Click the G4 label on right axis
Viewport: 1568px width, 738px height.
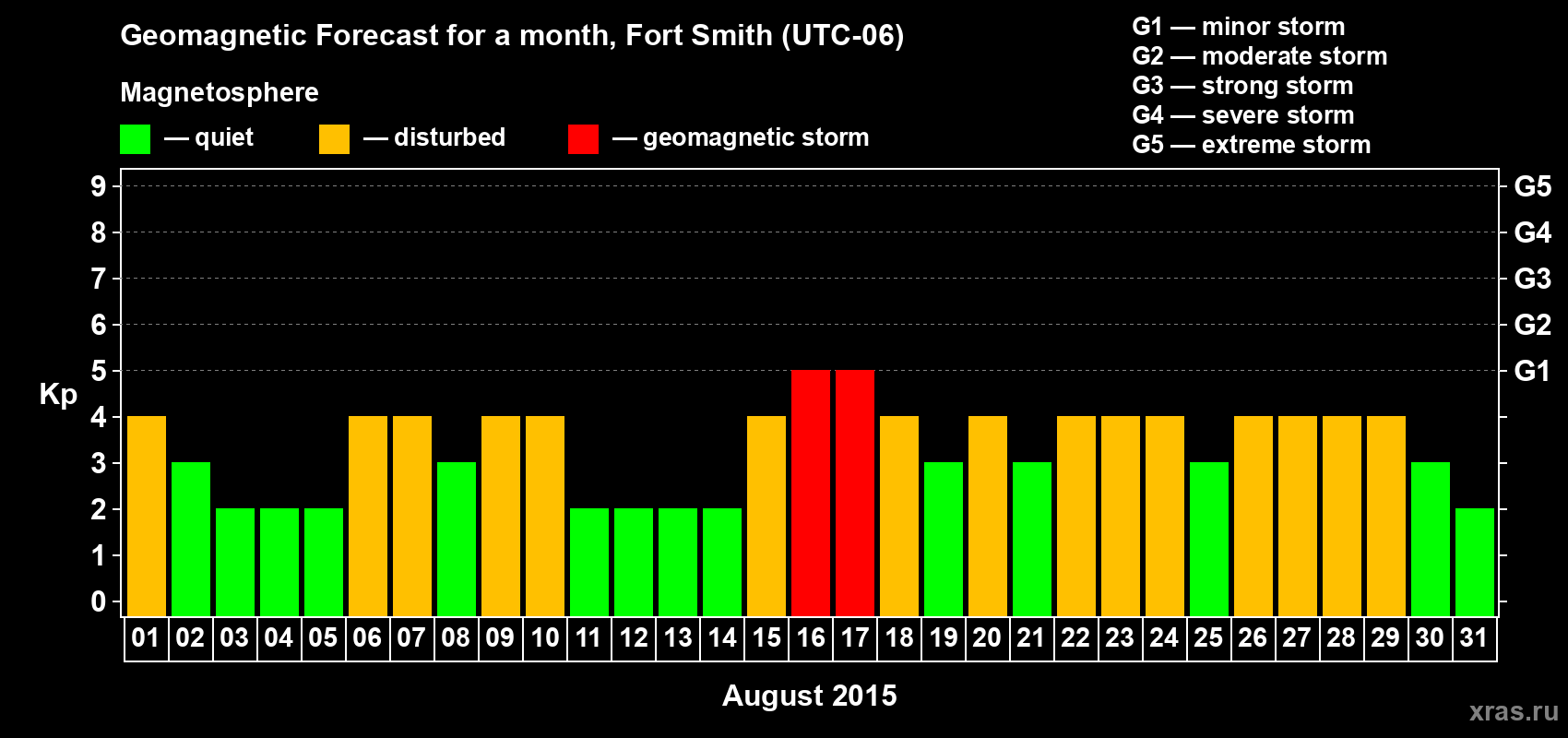click(1533, 232)
